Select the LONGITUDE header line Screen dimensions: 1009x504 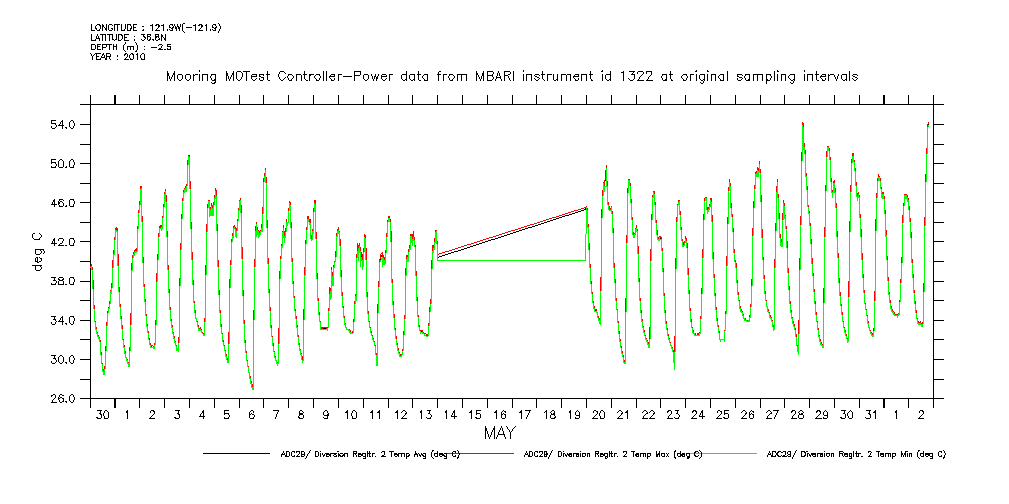click(x=155, y=27)
